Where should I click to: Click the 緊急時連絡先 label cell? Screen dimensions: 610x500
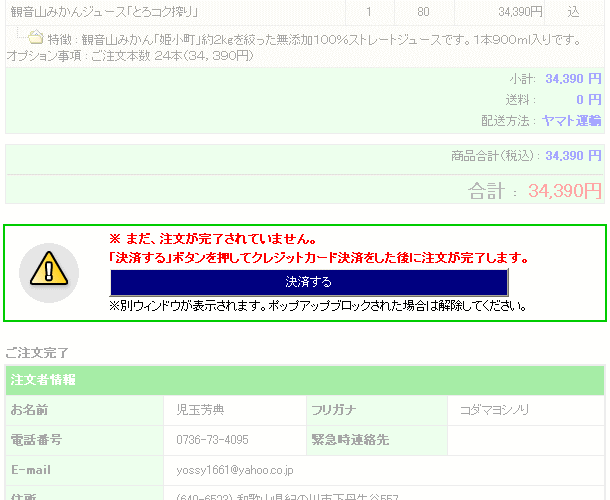click(377, 440)
